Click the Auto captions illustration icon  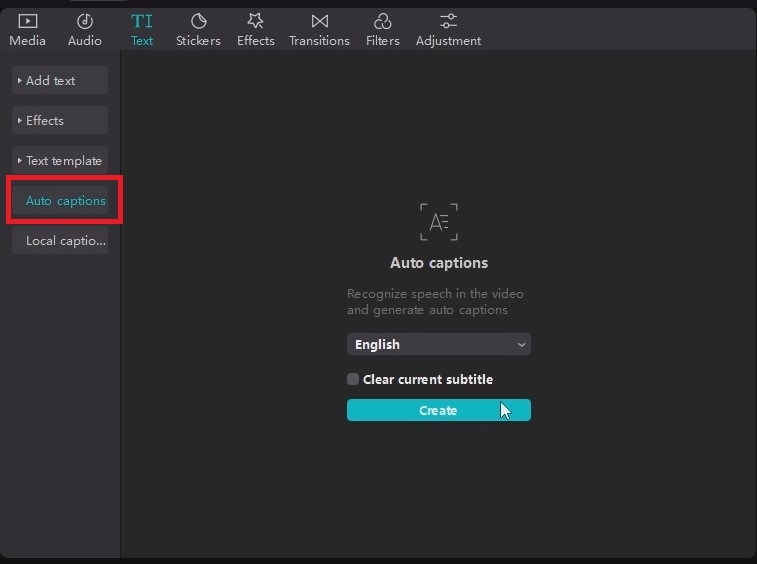[439, 222]
